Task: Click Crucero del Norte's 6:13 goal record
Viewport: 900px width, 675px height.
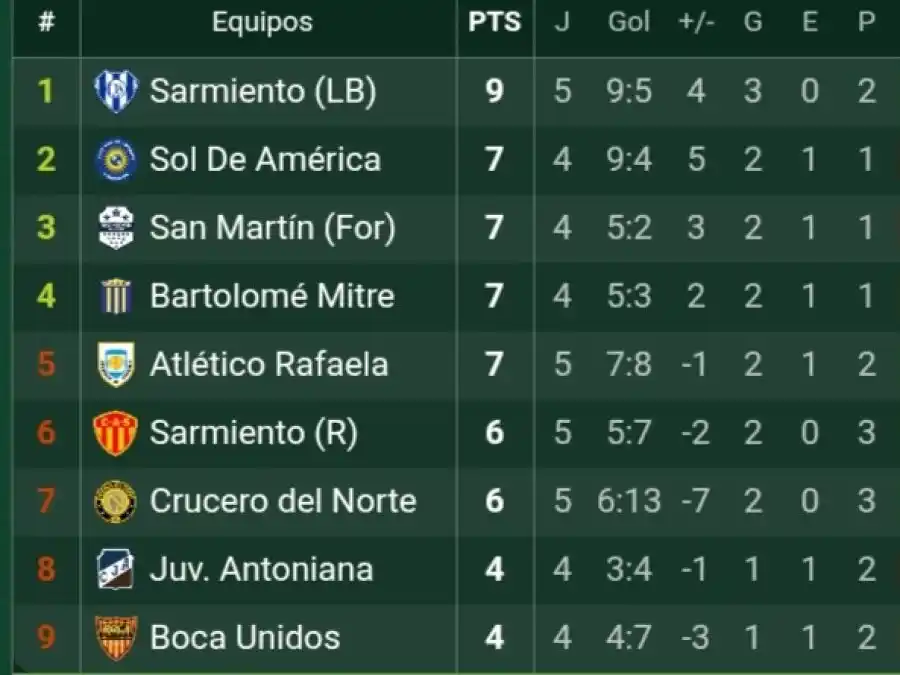Action: tap(629, 500)
